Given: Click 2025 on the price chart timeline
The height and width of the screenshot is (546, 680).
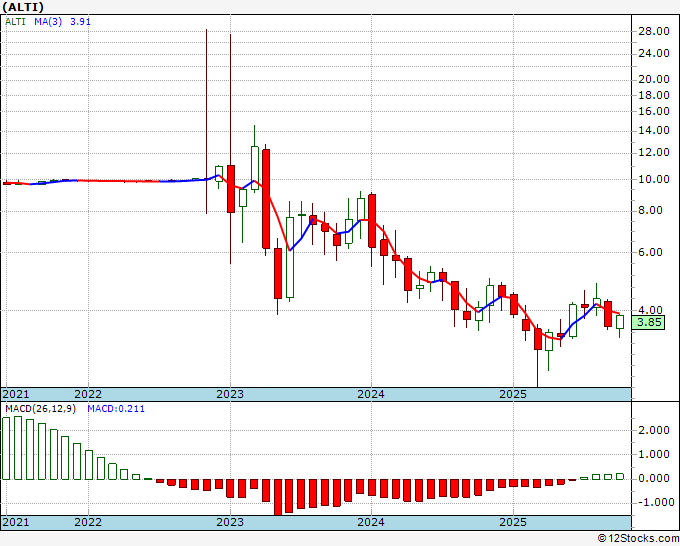Looking at the screenshot, I should tap(513, 394).
